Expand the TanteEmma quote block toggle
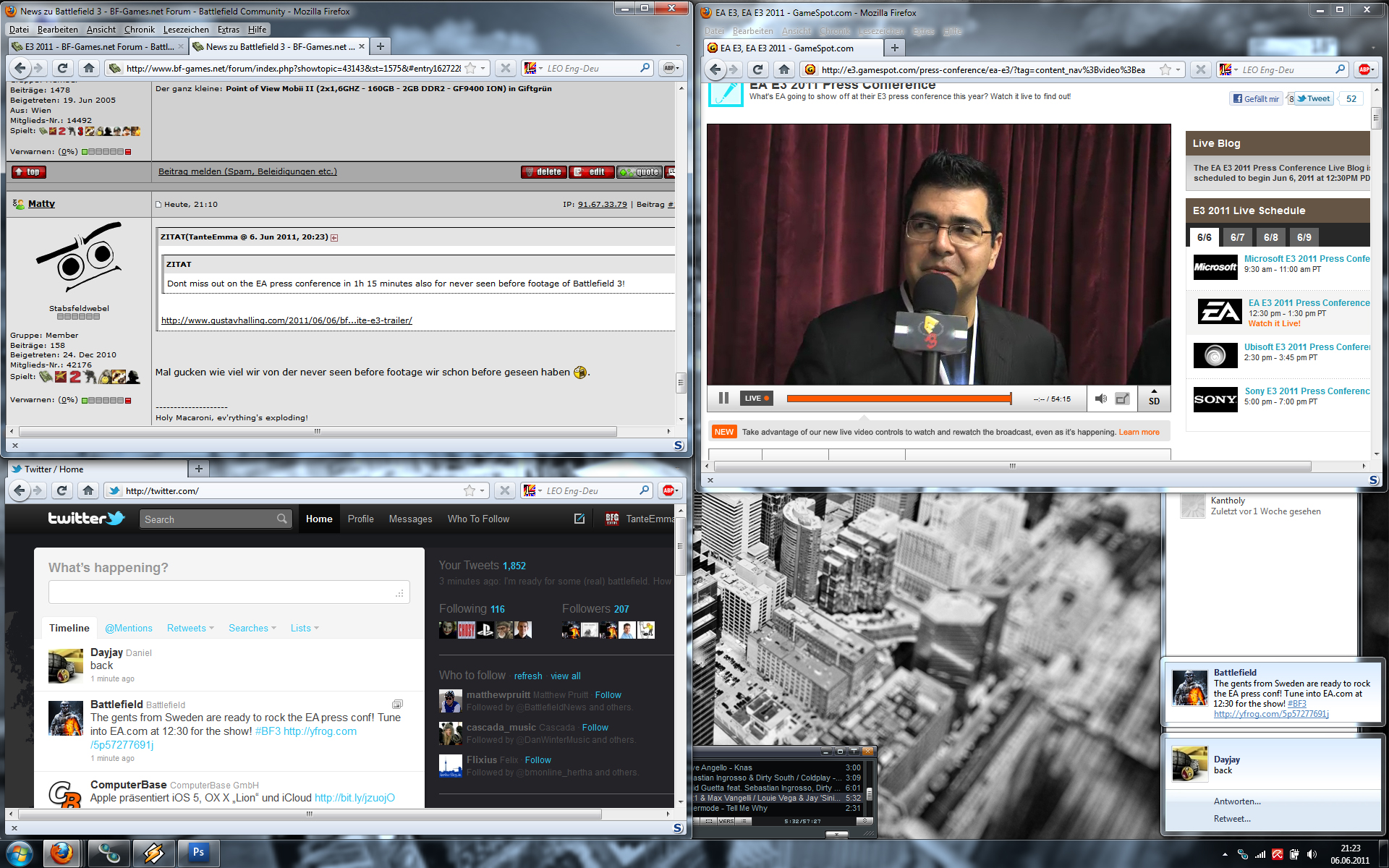Image resolution: width=1389 pixels, height=868 pixels. (334, 237)
